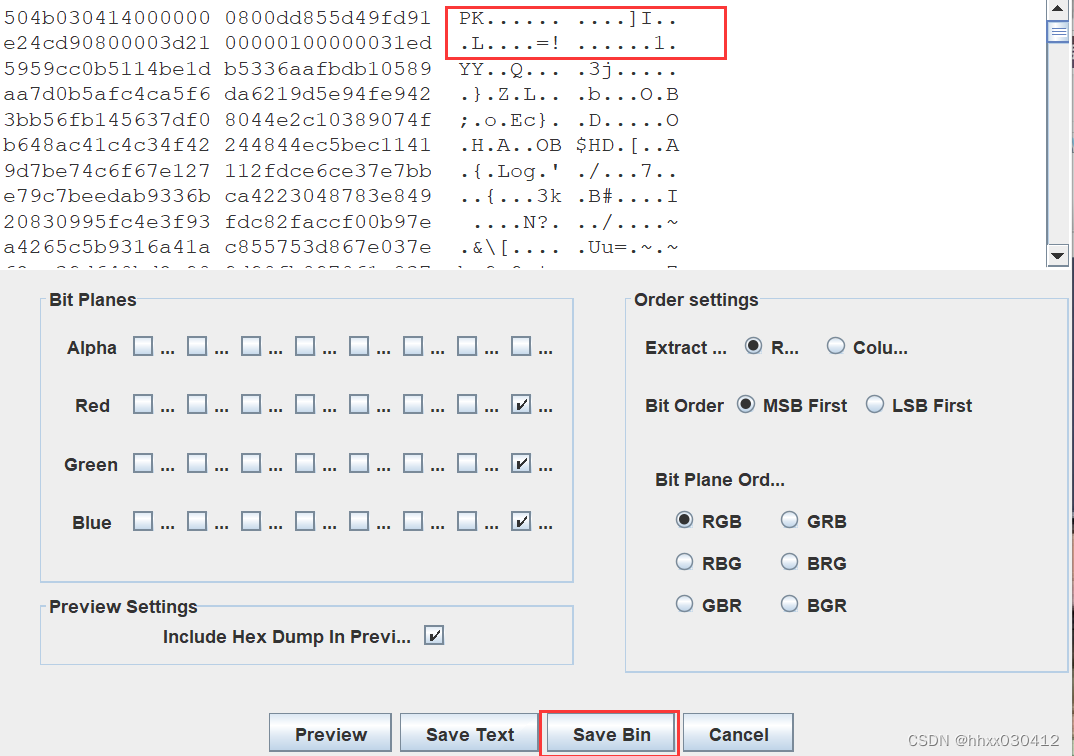
Task: Enable the Blue bit 5 checkbox
Action: (x=251, y=522)
